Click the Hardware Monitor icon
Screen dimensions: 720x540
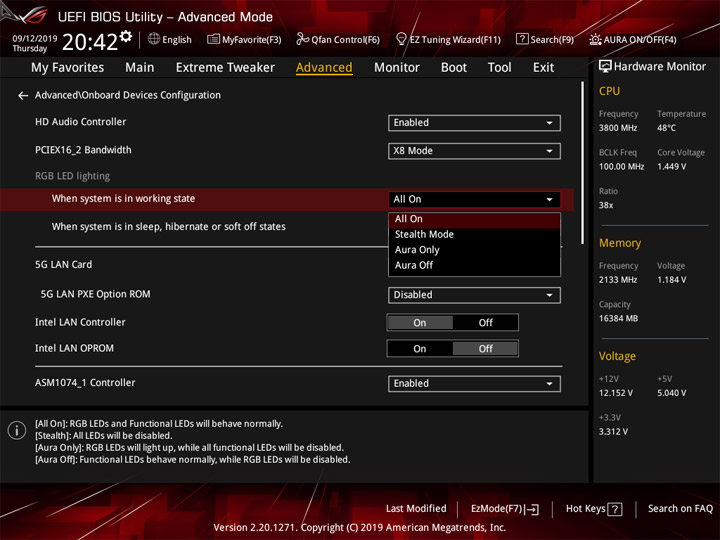point(605,67)
